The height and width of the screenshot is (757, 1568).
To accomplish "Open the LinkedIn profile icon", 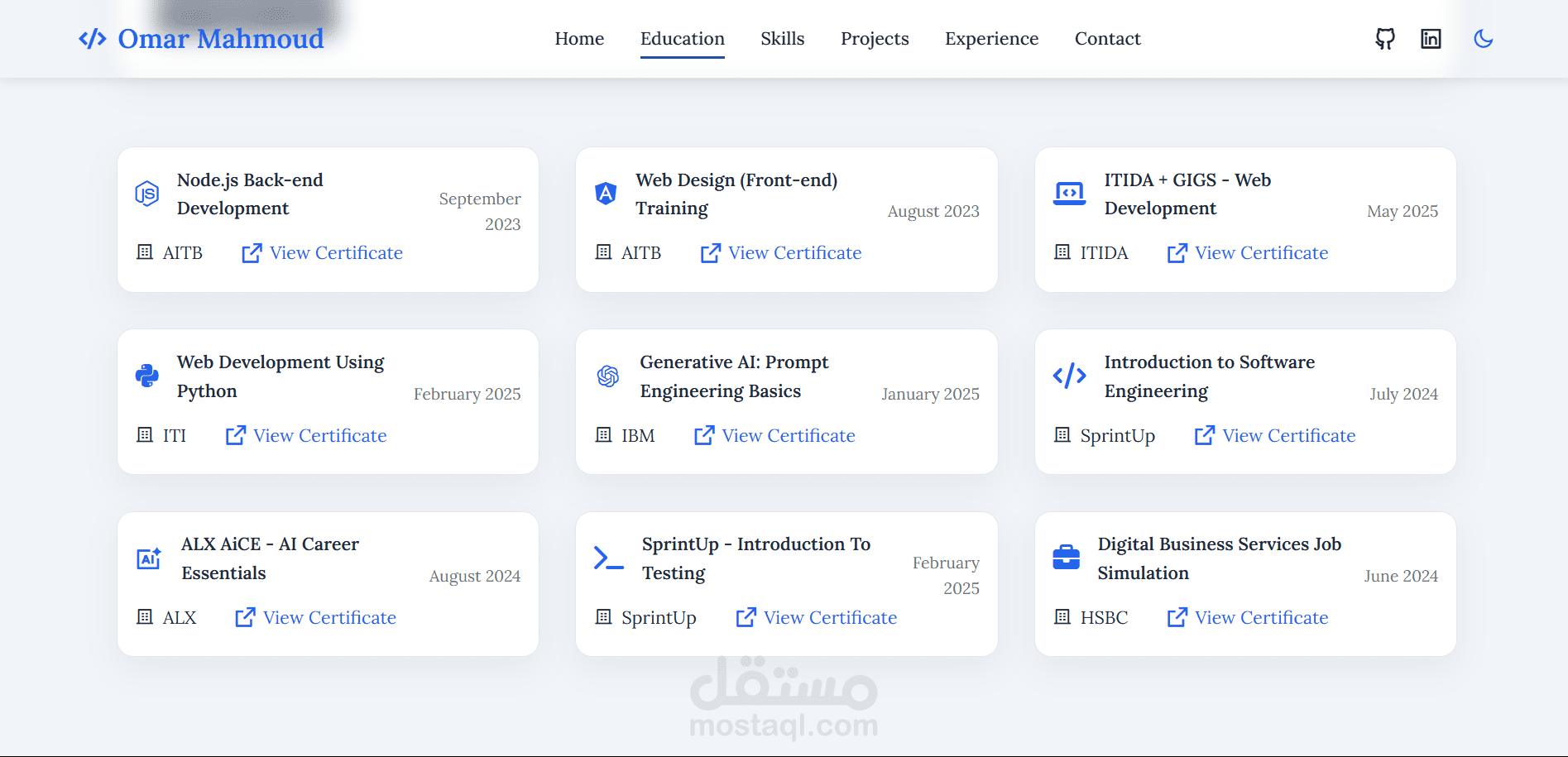I will pyautogui.click(x=1431, y=39).
